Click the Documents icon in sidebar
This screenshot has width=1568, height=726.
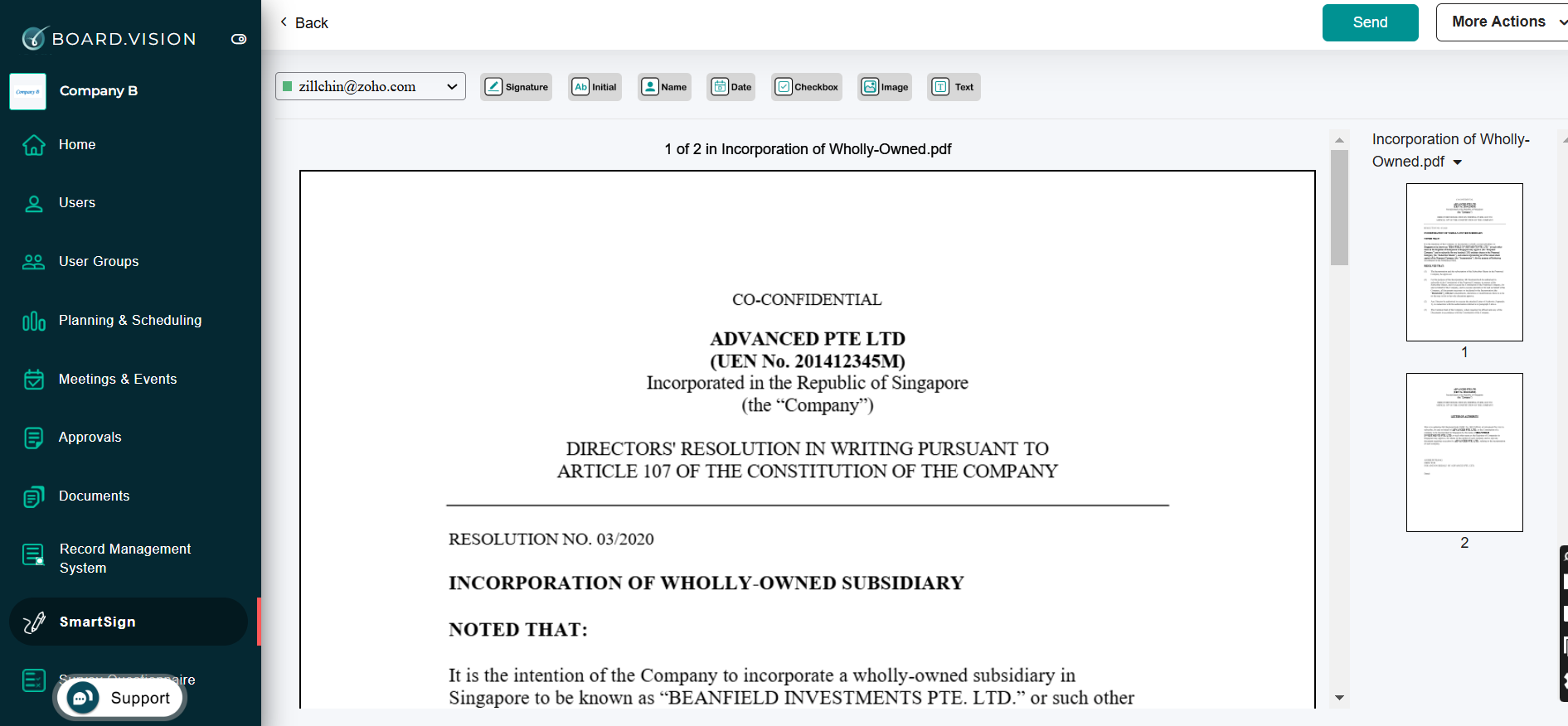(x=34, y=496)
